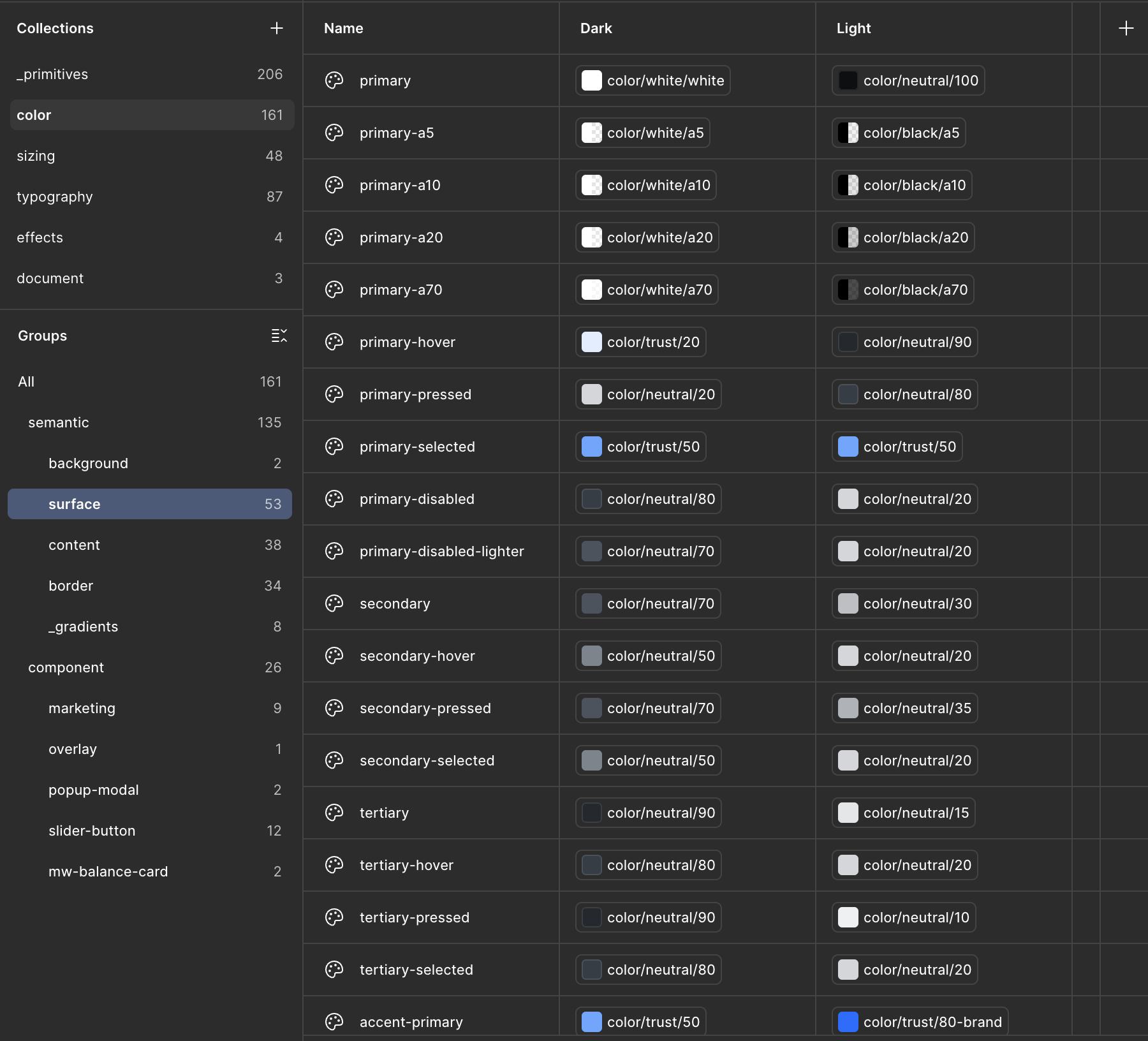Select the primary-disabled-lighter variable name
Screen dimensions: 1148x1041
[442, 551]
